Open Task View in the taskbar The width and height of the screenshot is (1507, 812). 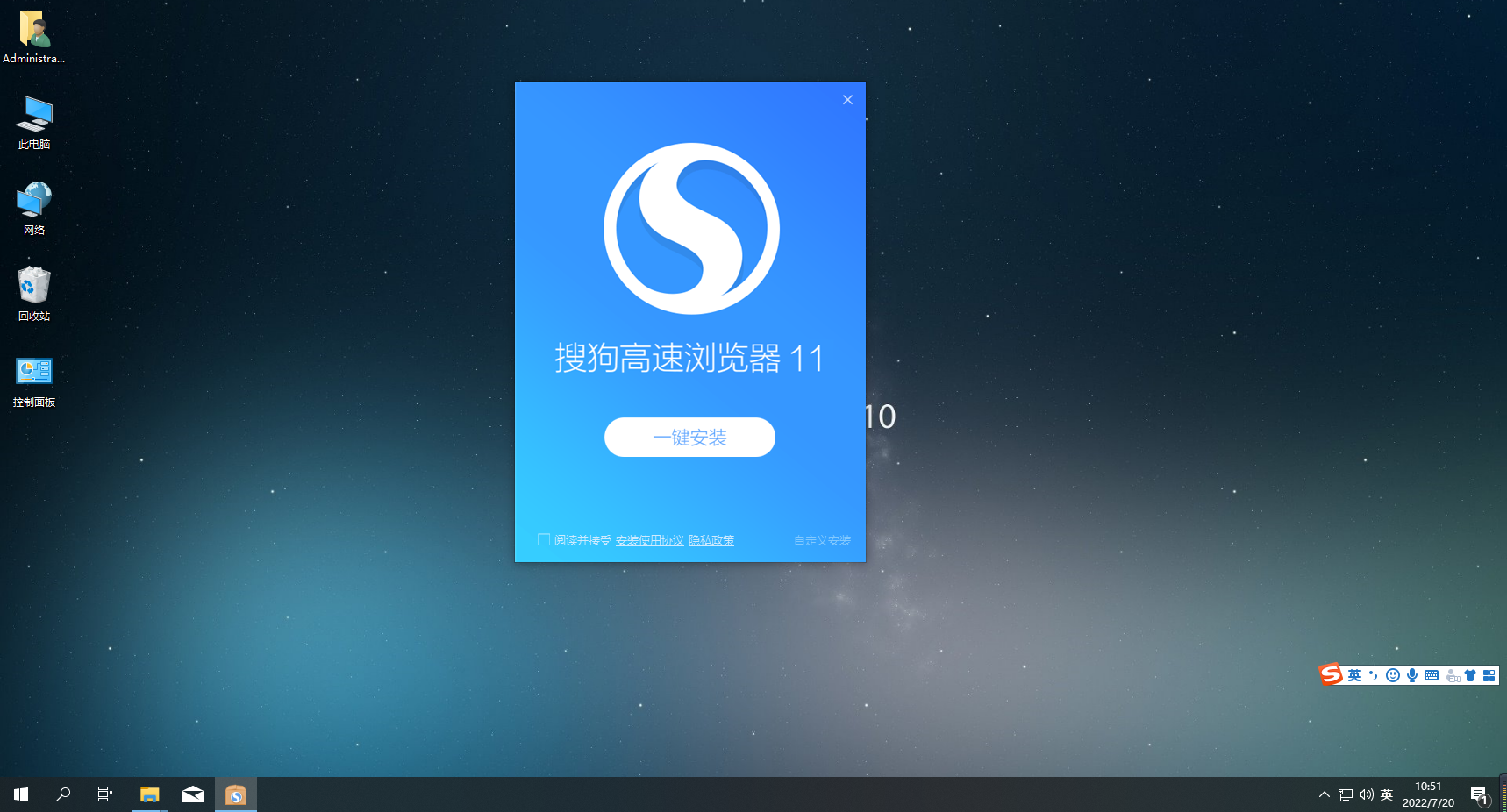[x=105, y=794]
